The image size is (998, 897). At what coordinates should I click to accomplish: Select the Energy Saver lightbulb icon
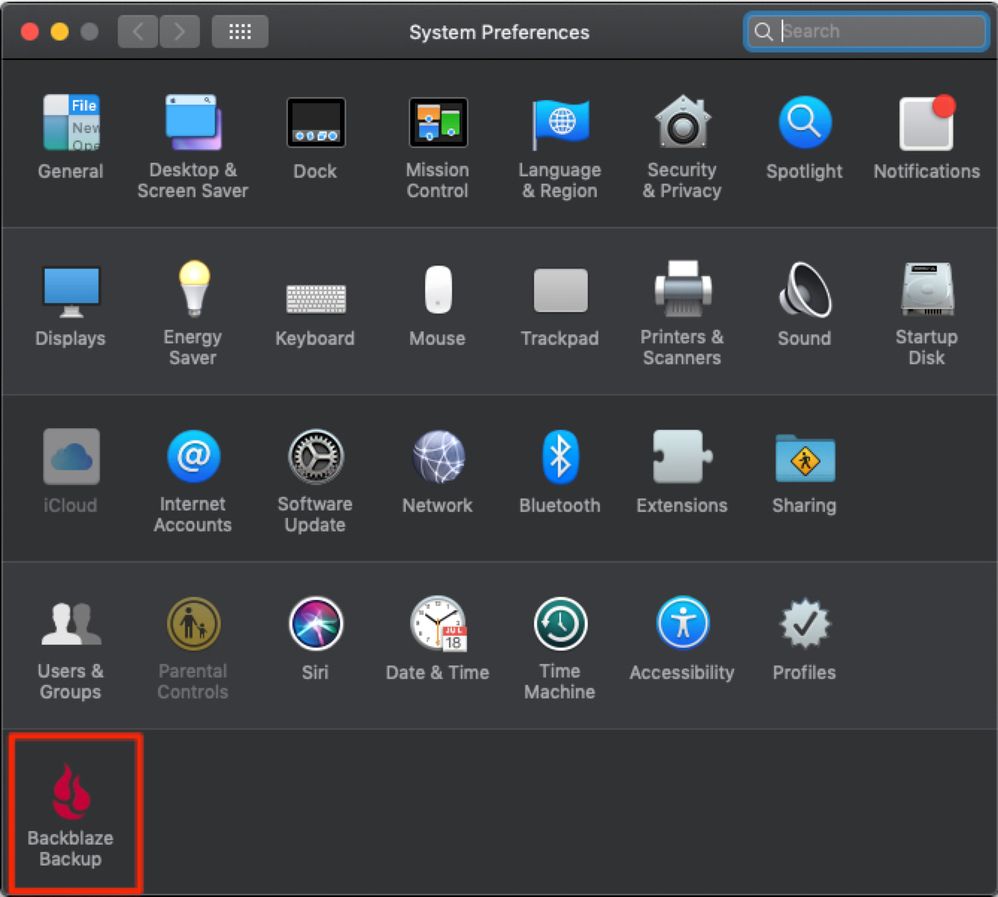[192, 291]
